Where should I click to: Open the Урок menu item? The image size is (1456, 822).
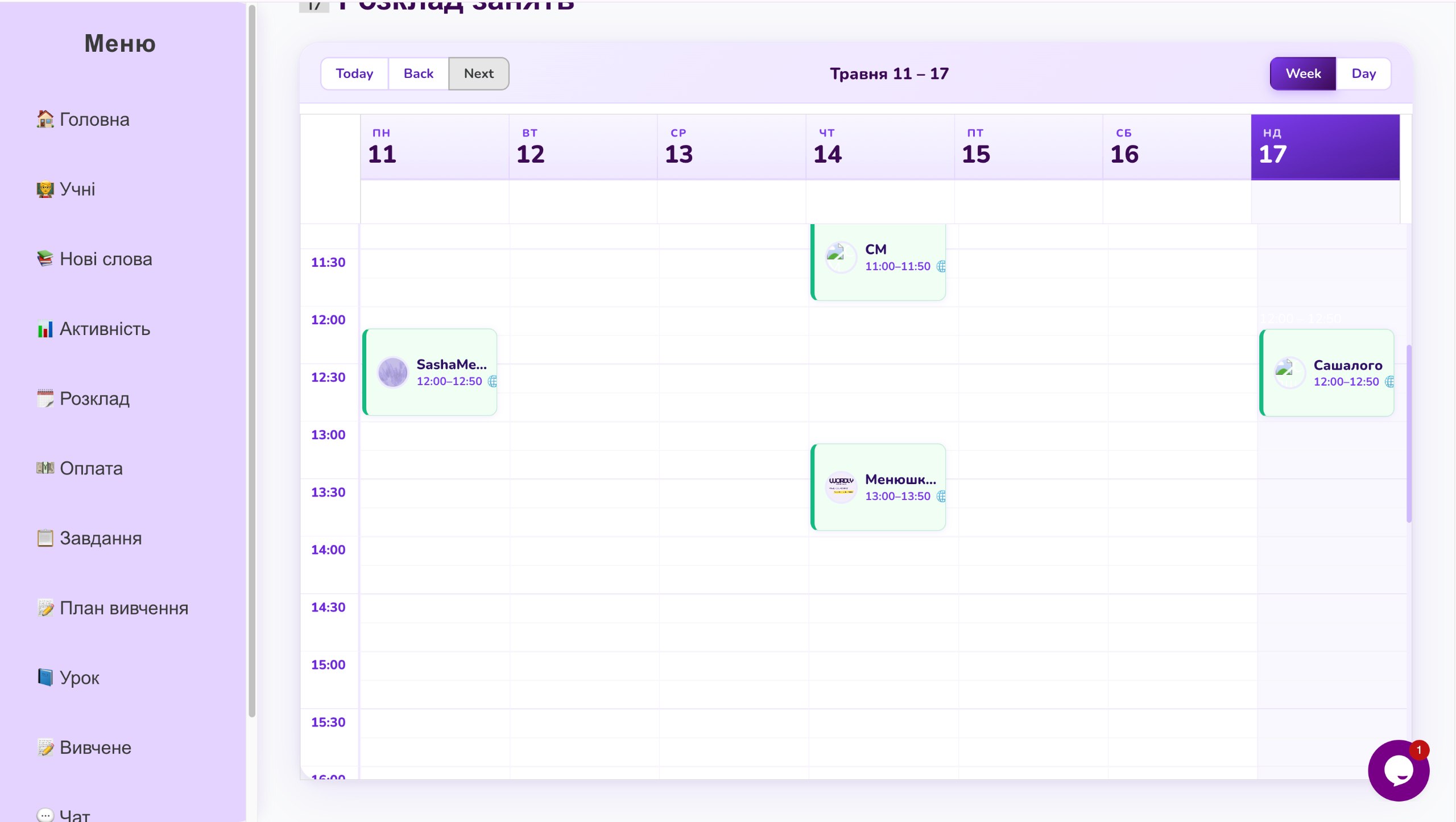pyautogui.click(x=68, y=678)
